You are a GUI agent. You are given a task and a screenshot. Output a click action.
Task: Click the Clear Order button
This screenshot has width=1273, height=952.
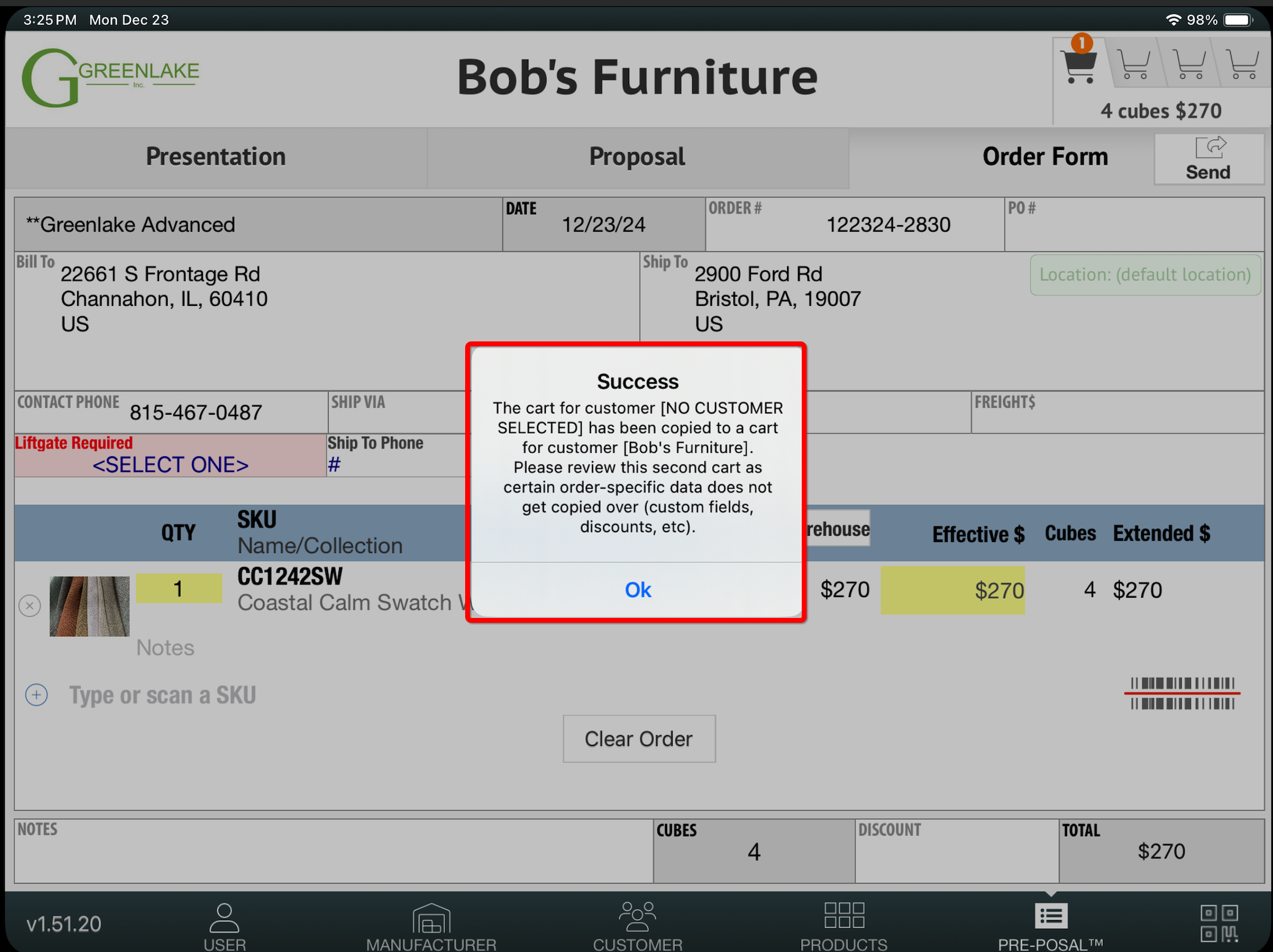click(x=638, y=738)
